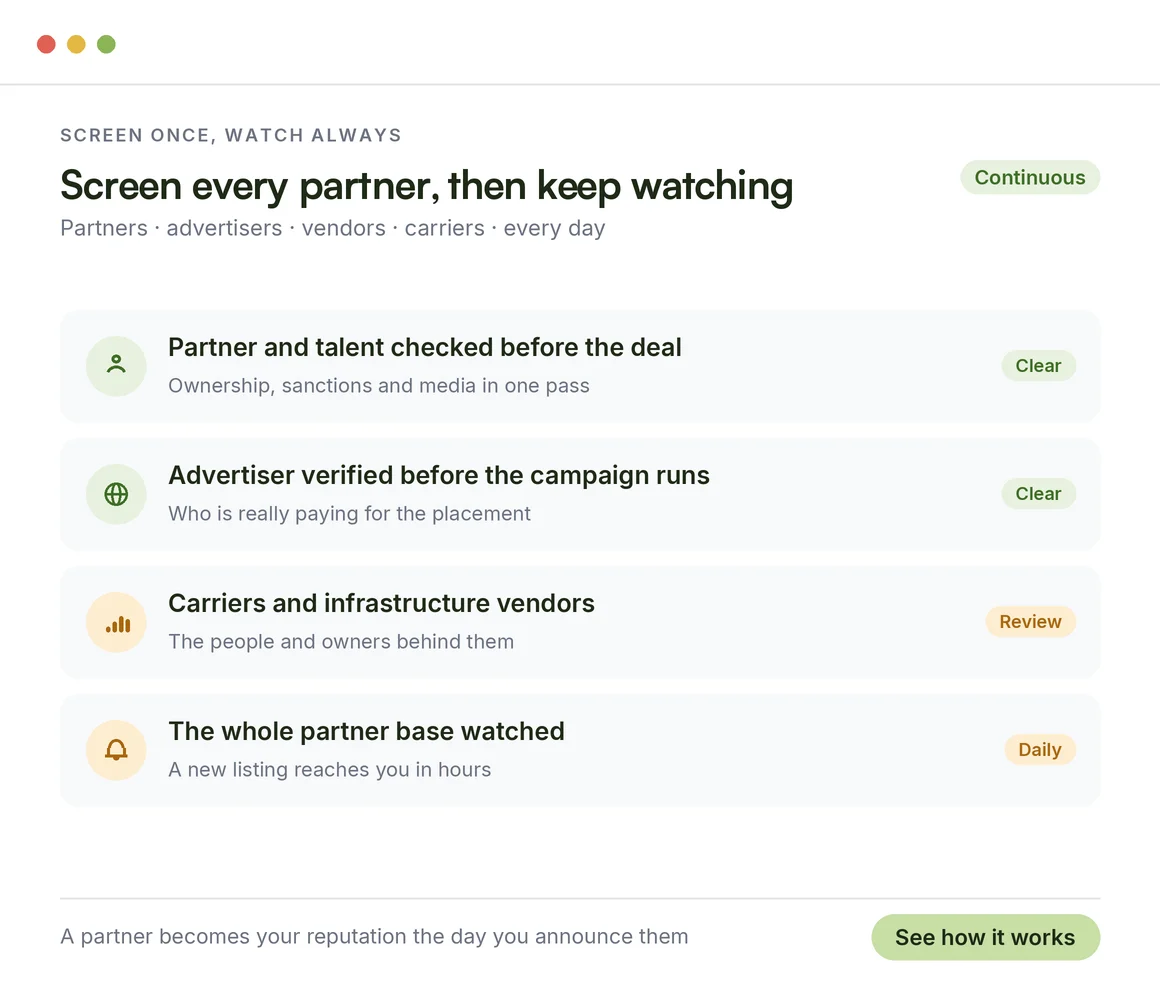Click the bell icon beside whole partner base
The height and width of the screenshot is (1000, 1160).
click(x=116, y=749)
